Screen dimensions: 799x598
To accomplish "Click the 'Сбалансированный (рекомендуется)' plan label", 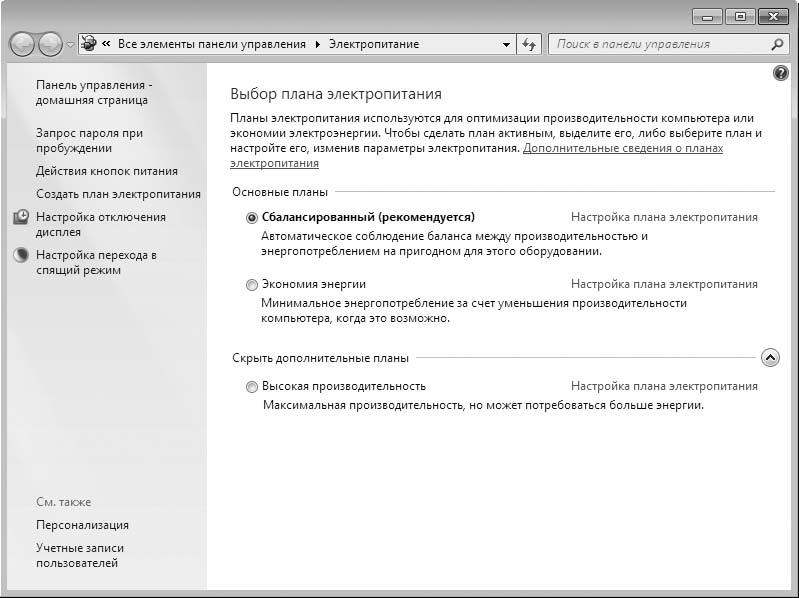I will pyautogui.click(x=368, y=217).
